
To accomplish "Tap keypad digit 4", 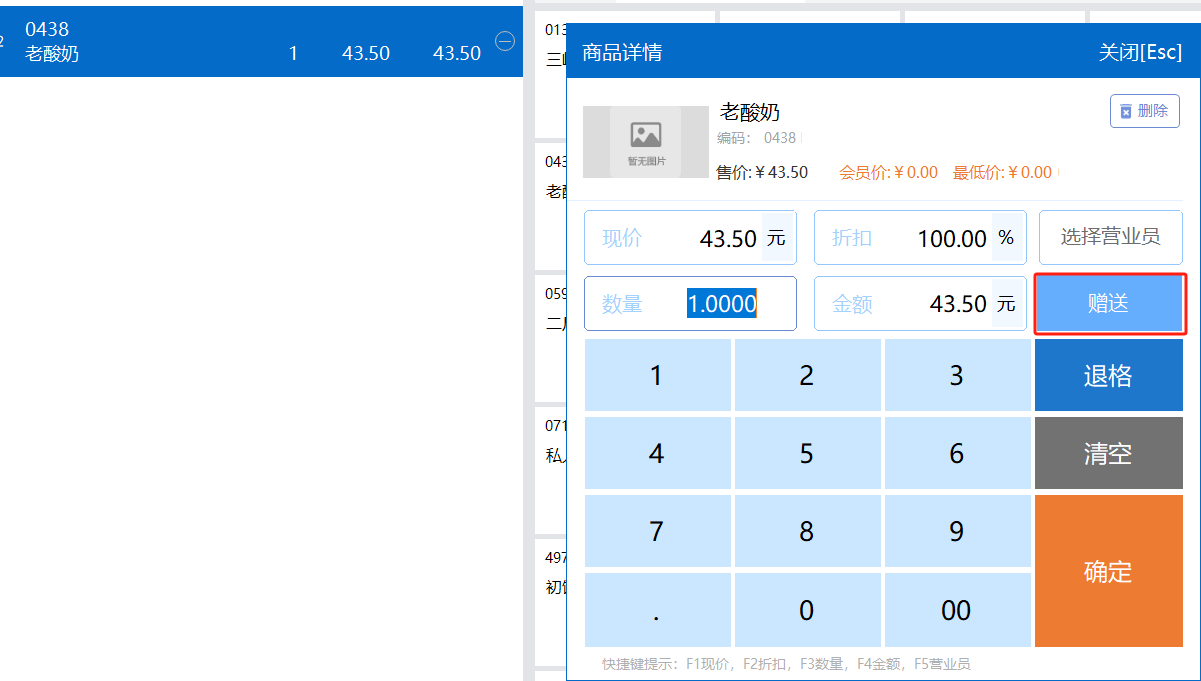I will (657, 453).
